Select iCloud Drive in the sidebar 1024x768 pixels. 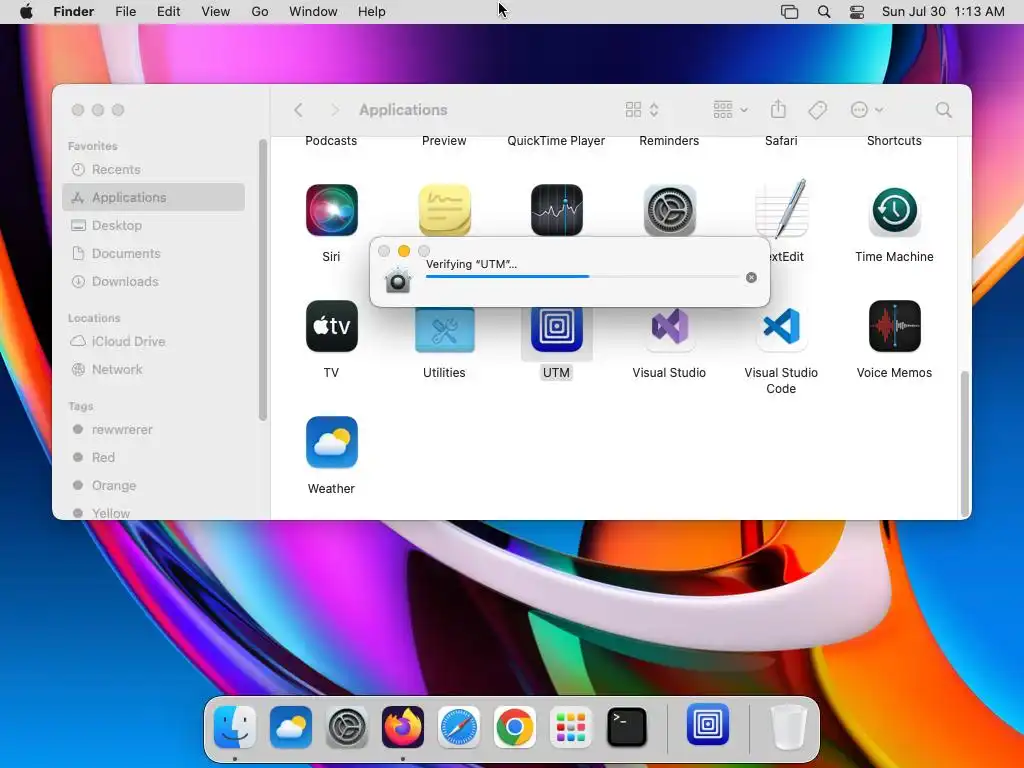click(153, 342)
